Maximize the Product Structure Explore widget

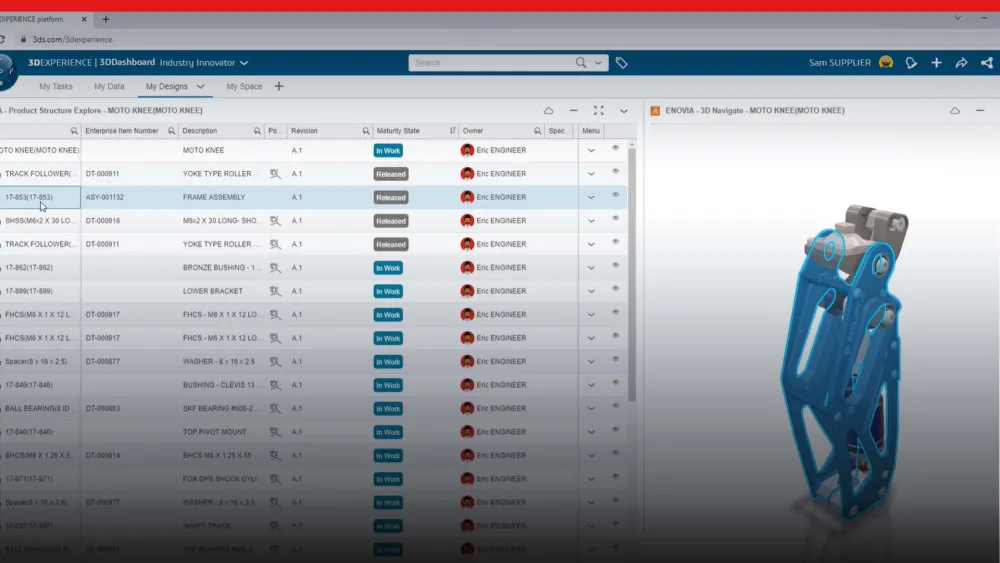pos(598,110)
